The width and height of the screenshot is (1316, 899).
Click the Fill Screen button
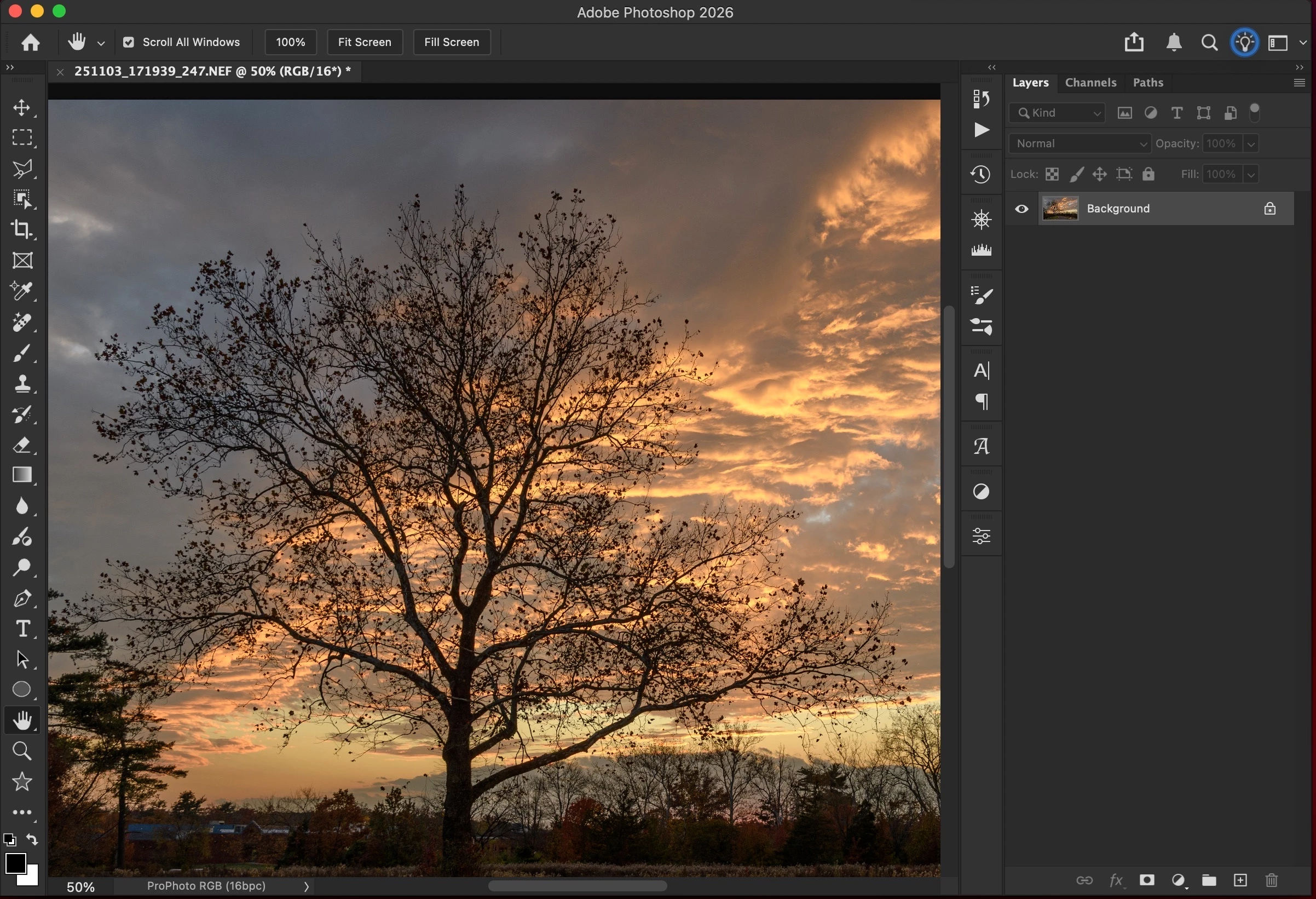pyautogui.click(x=451, y=42)
